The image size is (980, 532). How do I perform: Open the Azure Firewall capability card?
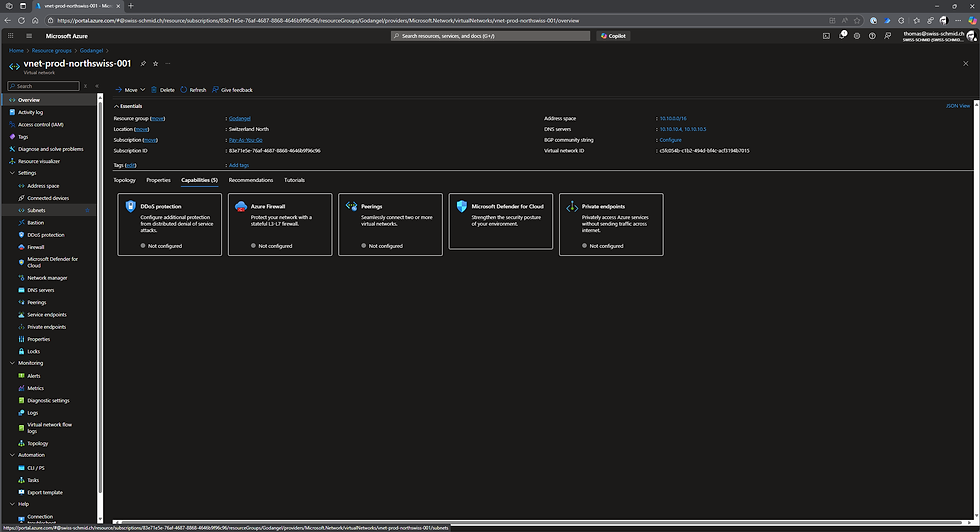[280, 224]
